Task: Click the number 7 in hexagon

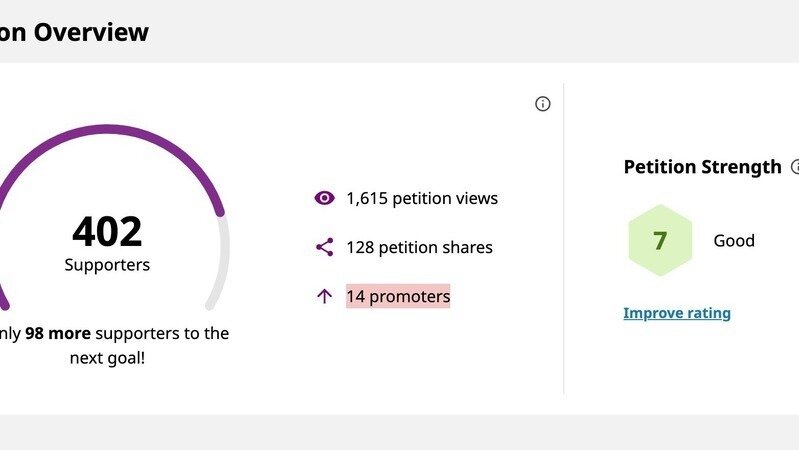Action: (660, 241)
